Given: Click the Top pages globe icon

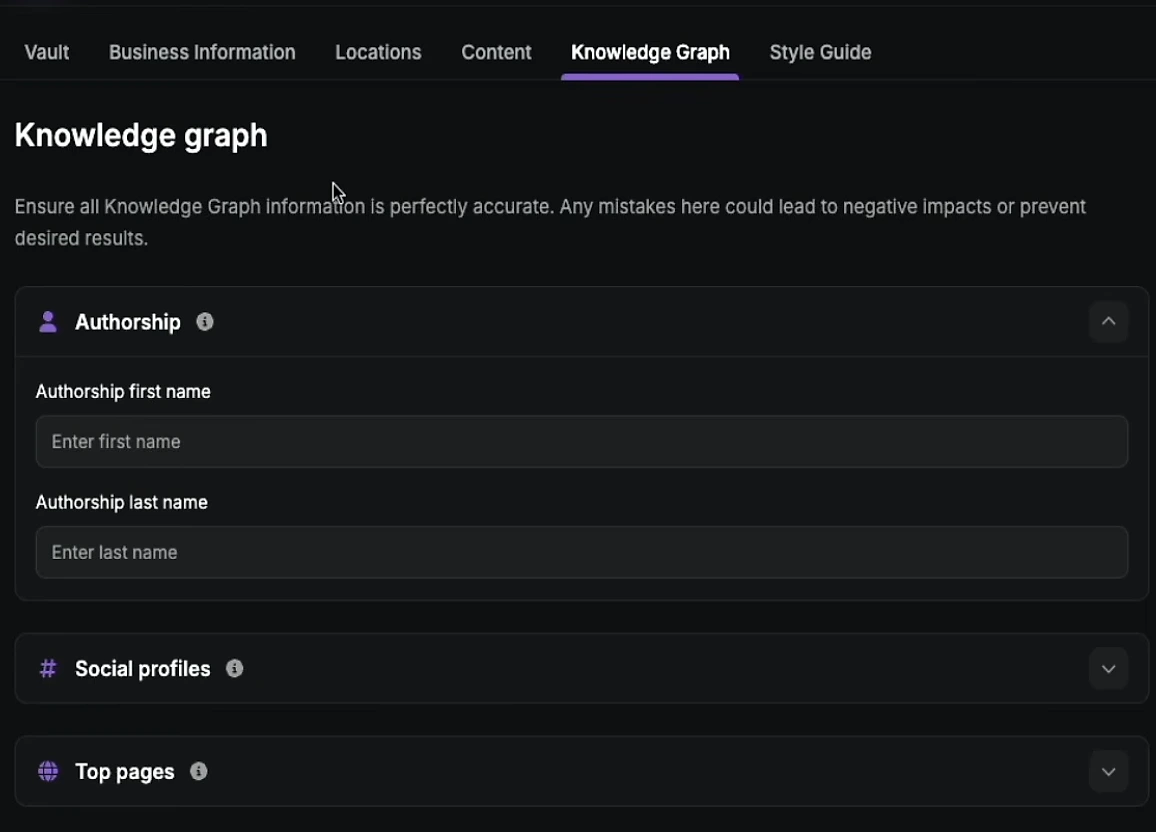Looking at the screenshot, I should tap(48, 772).
